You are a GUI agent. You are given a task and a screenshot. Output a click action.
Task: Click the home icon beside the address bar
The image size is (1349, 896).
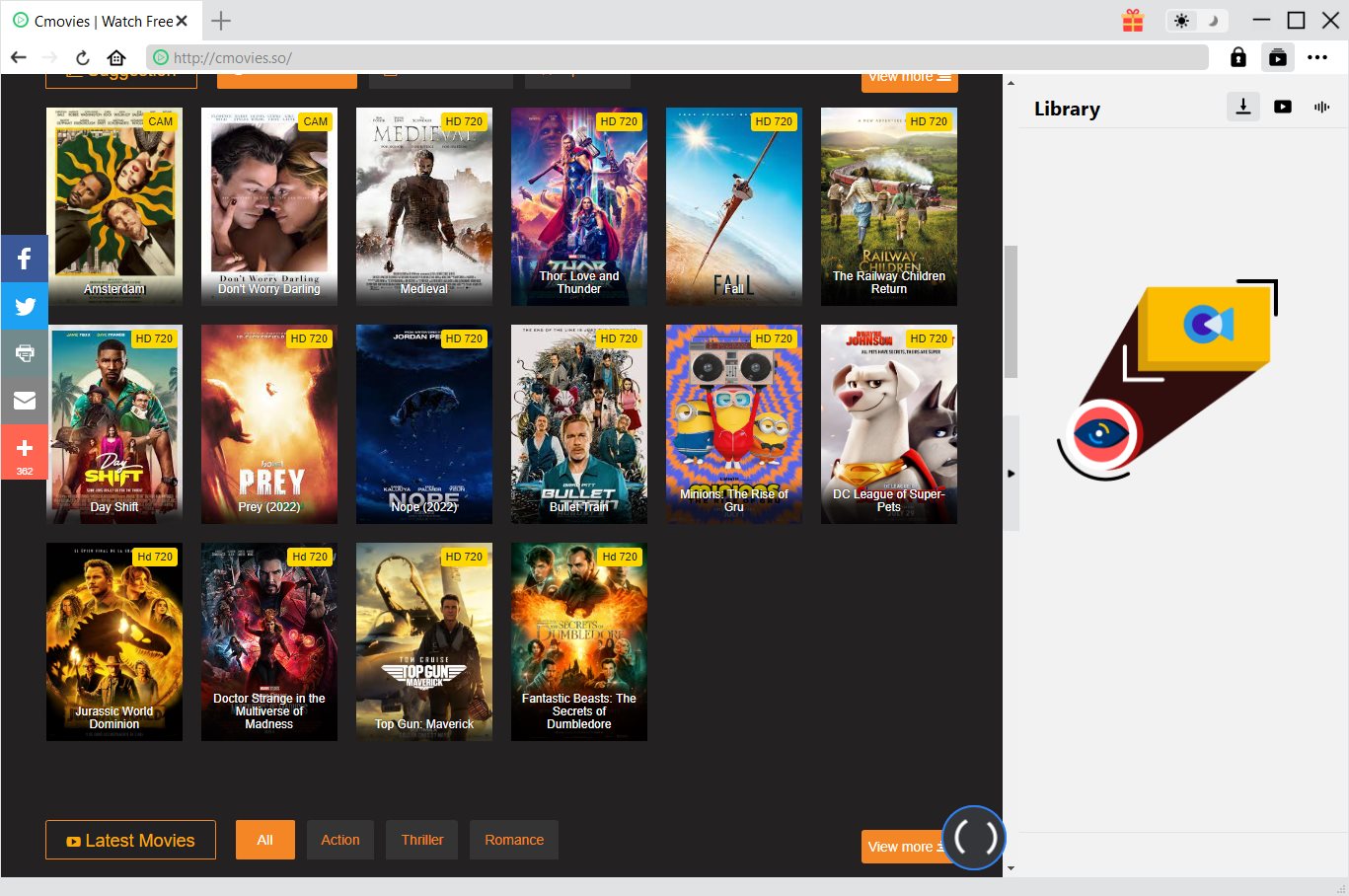point(116,57)
